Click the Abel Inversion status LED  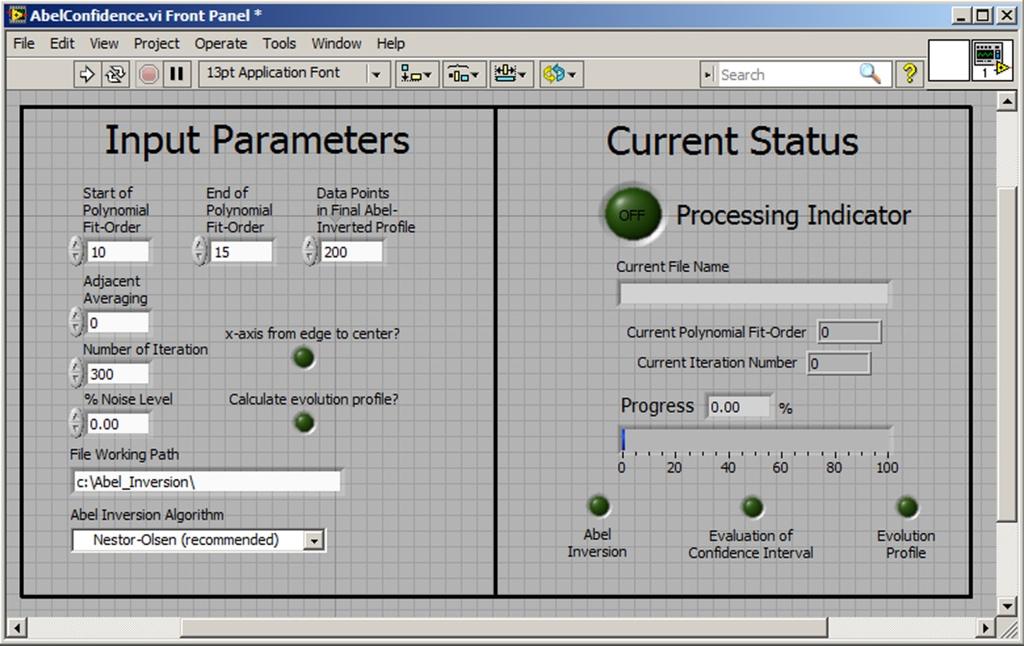point(599,506)
